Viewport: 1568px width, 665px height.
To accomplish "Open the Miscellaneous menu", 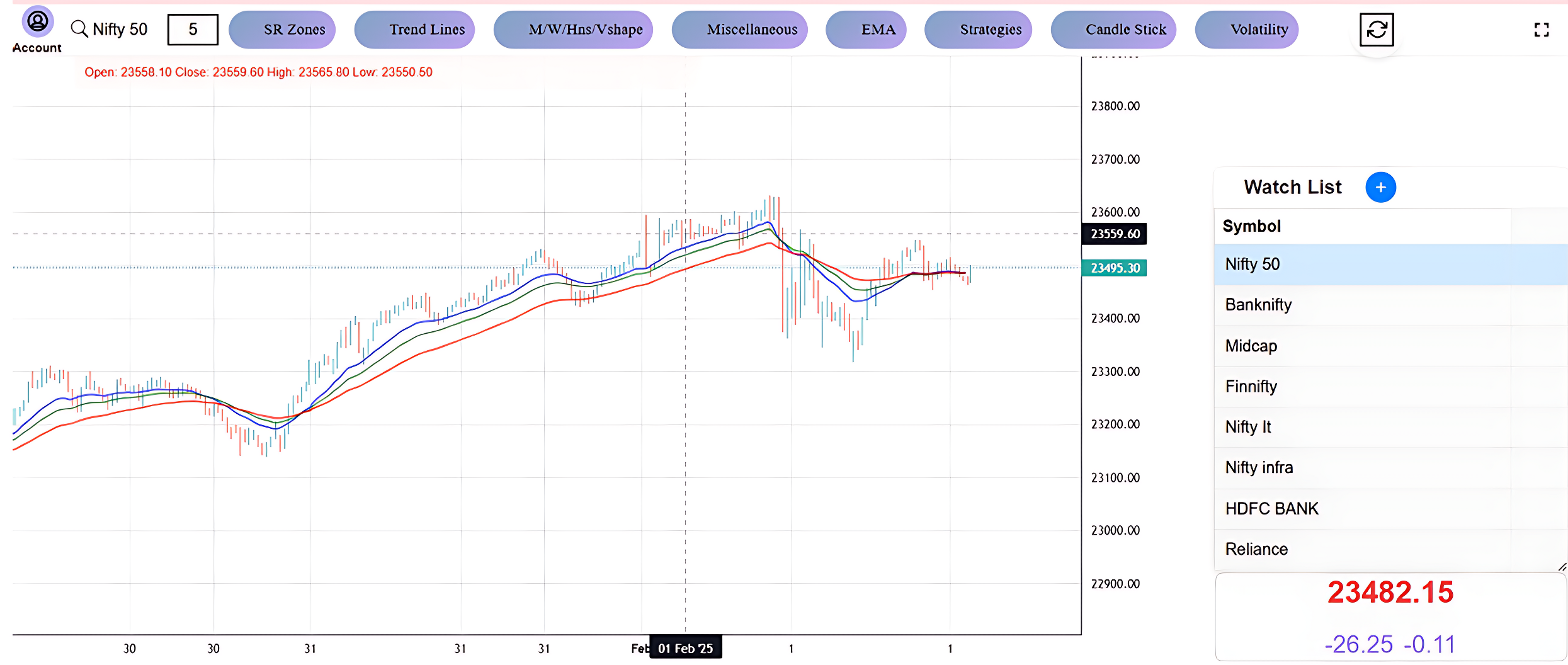I will point(740,30).
